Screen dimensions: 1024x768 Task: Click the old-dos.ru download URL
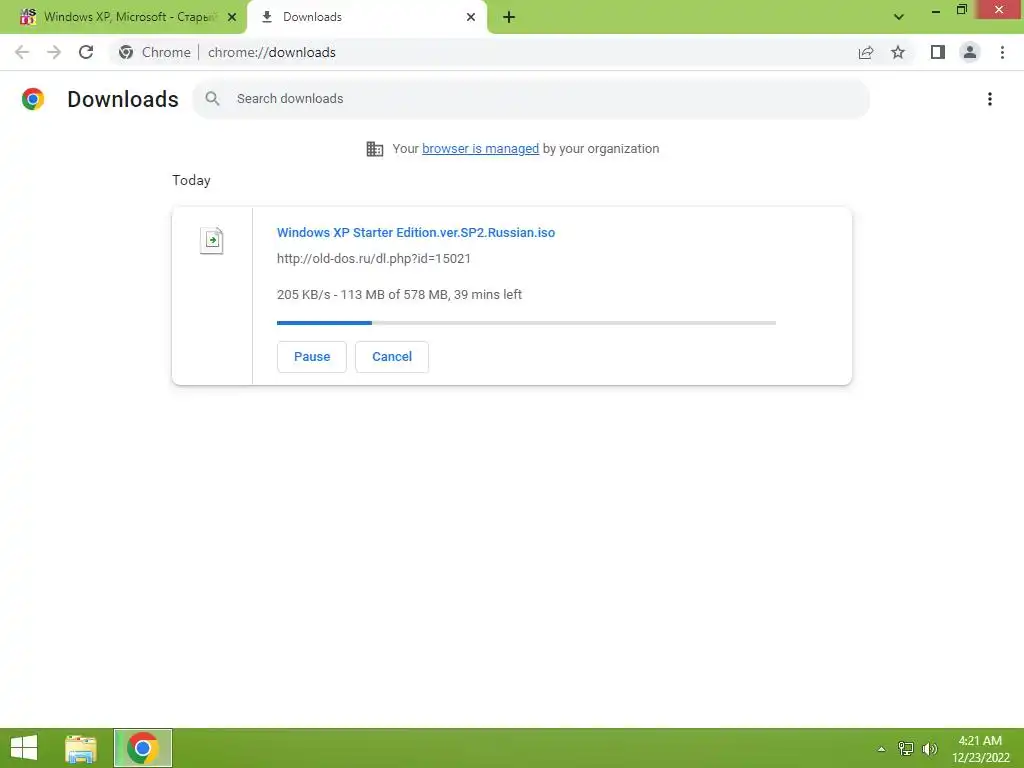coord(374,259)
